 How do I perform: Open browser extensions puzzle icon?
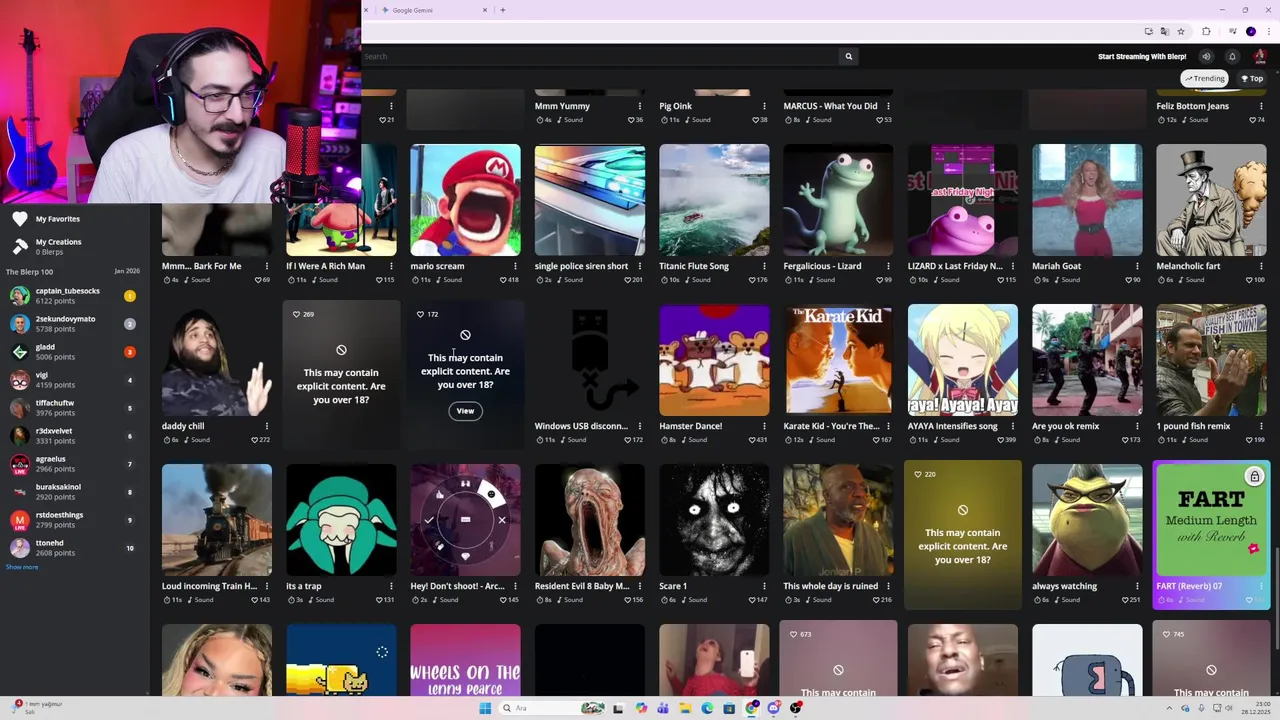point(1206,31)
